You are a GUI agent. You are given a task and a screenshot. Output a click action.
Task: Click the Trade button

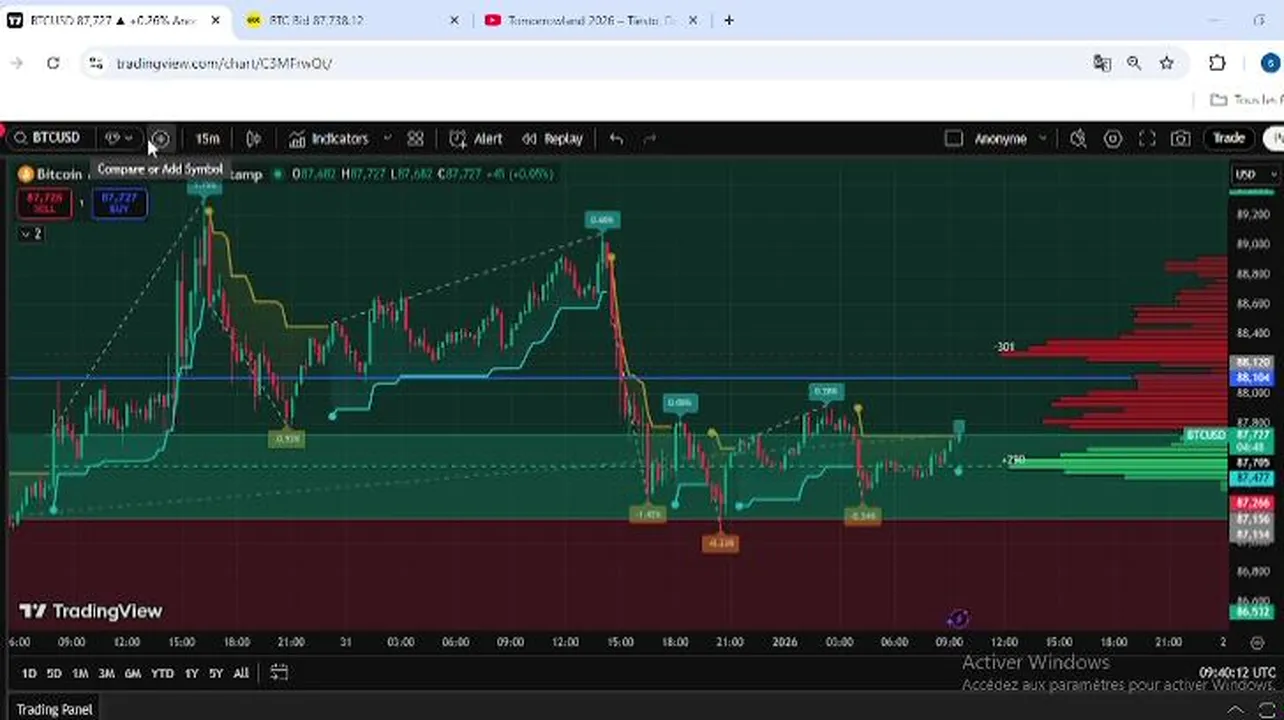pos(1229,139)
